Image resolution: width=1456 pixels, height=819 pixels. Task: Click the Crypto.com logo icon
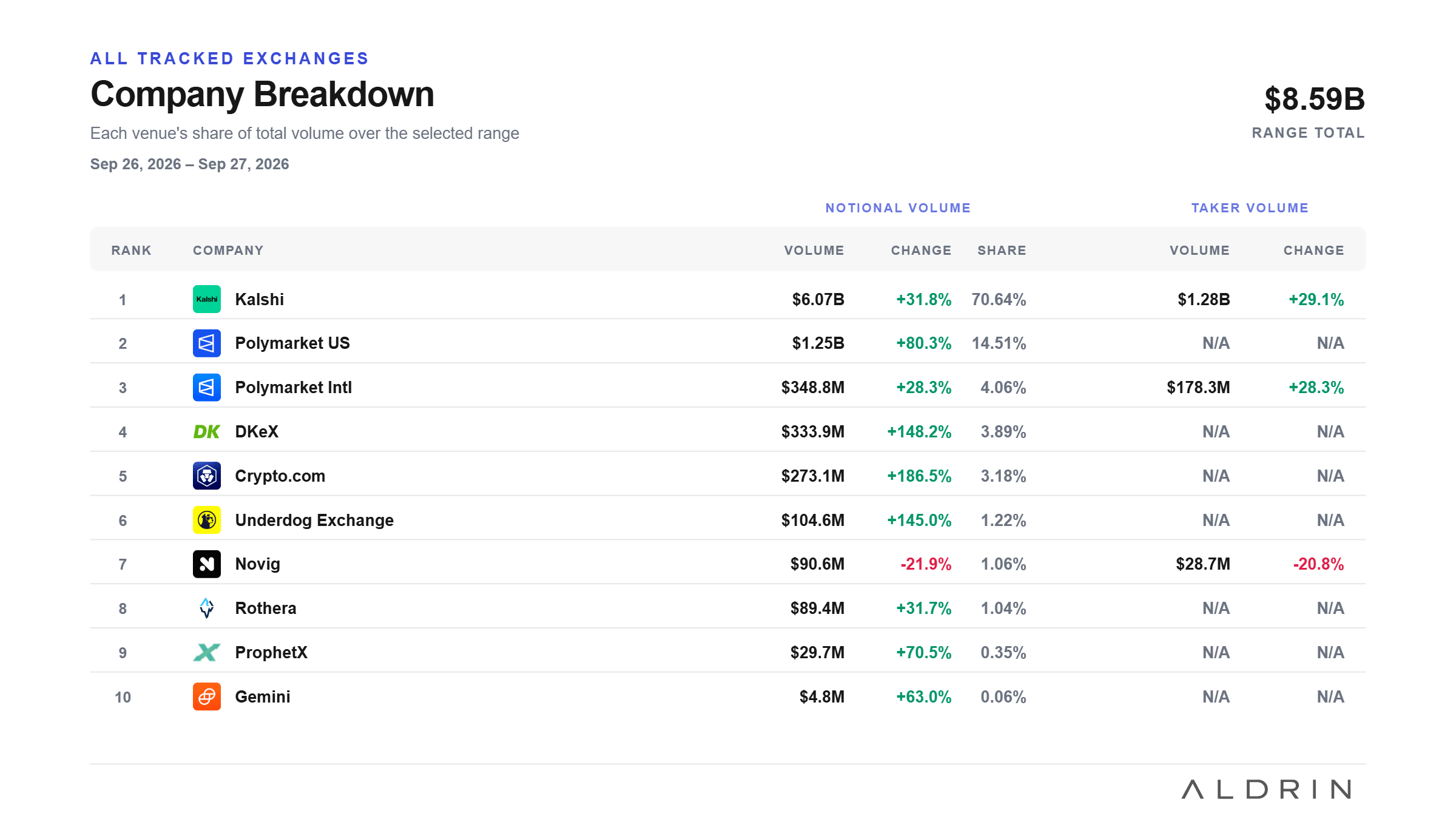(x=207, y=476)
